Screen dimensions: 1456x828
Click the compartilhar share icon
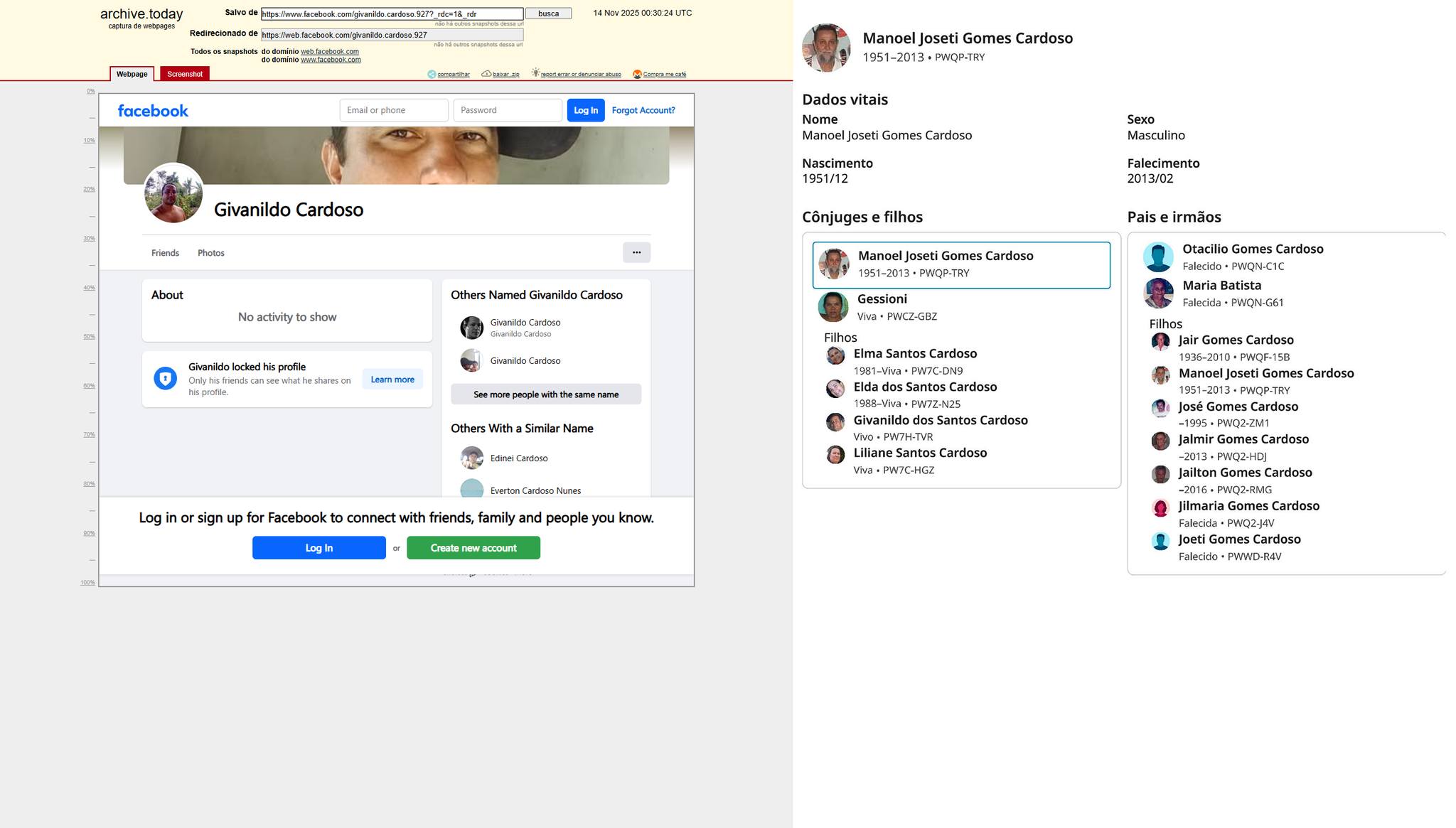432,74
